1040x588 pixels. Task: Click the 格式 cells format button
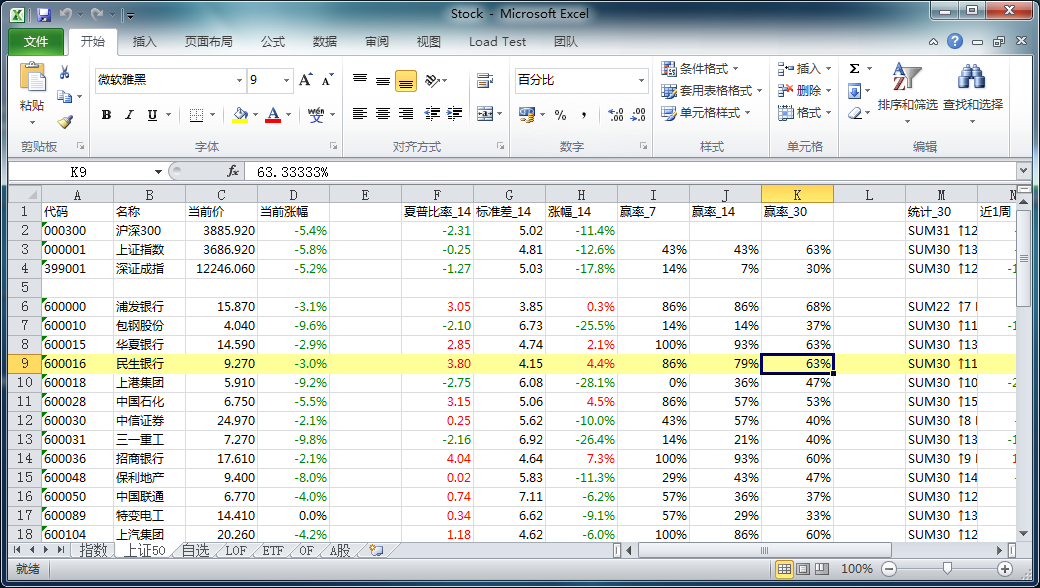pos(805,113)
